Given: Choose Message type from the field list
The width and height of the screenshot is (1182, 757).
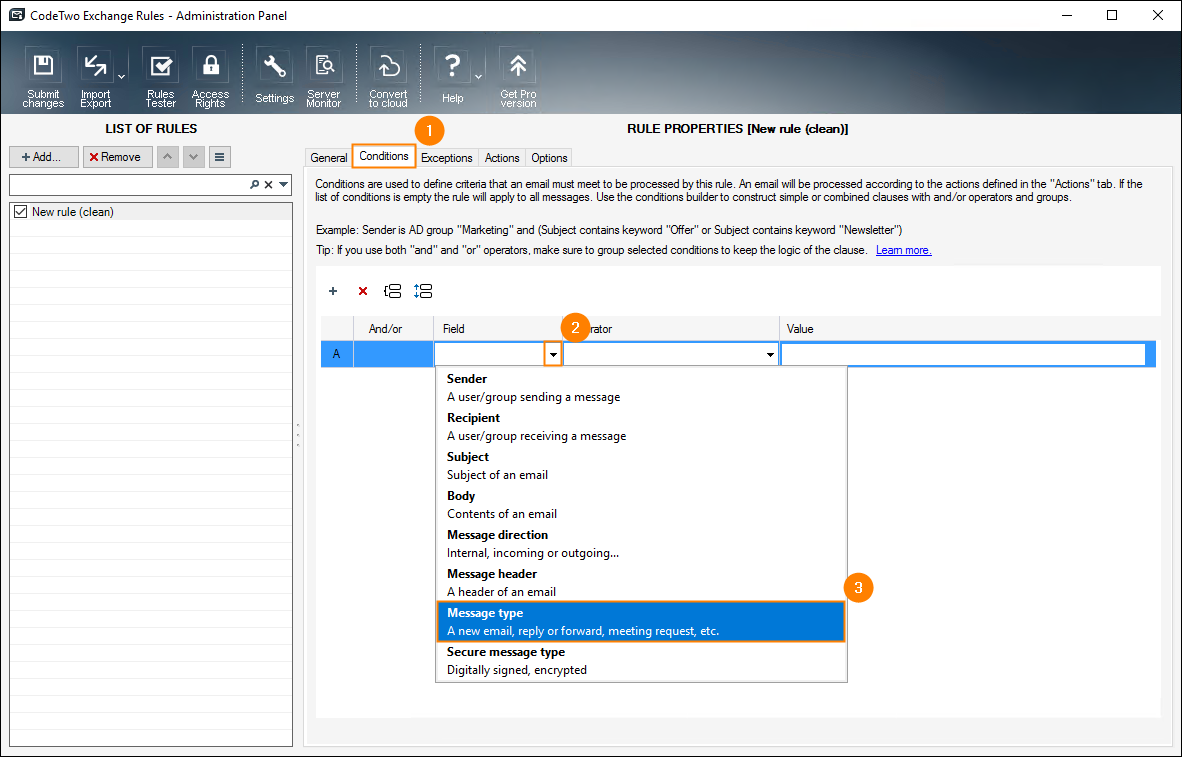Looking at the screenshot, I should pyautogui.click(x=641, y=622).
